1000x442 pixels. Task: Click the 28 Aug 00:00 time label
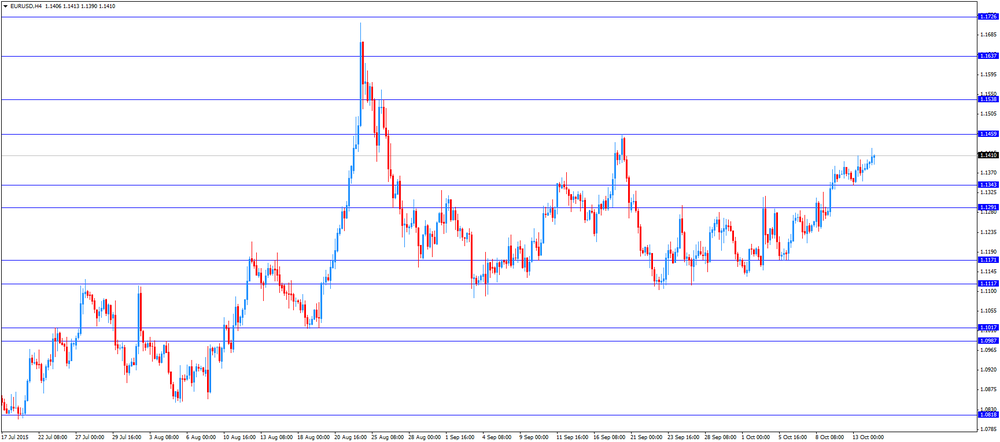coord(425,438)
